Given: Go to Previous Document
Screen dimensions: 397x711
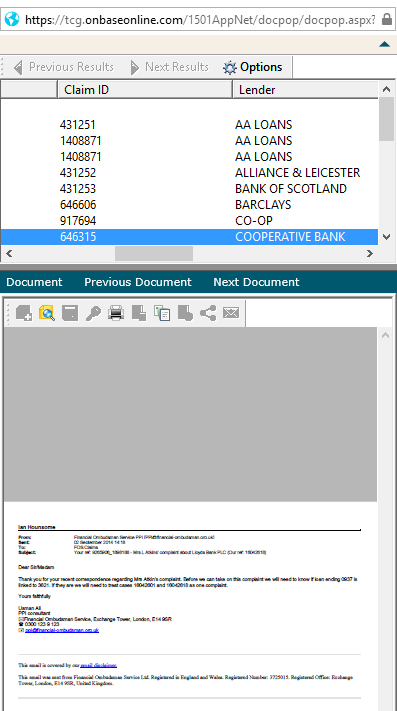Looking at the screenshot, I should (138, 282).
